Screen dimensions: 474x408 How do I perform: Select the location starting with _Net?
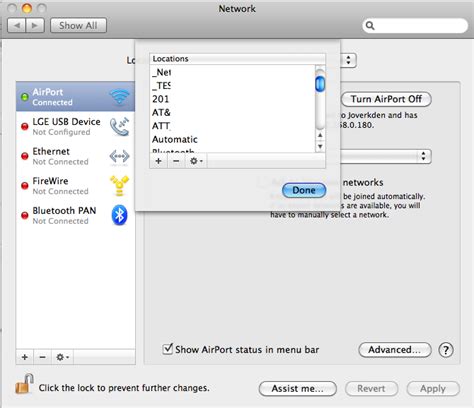[x=232, y=72]
